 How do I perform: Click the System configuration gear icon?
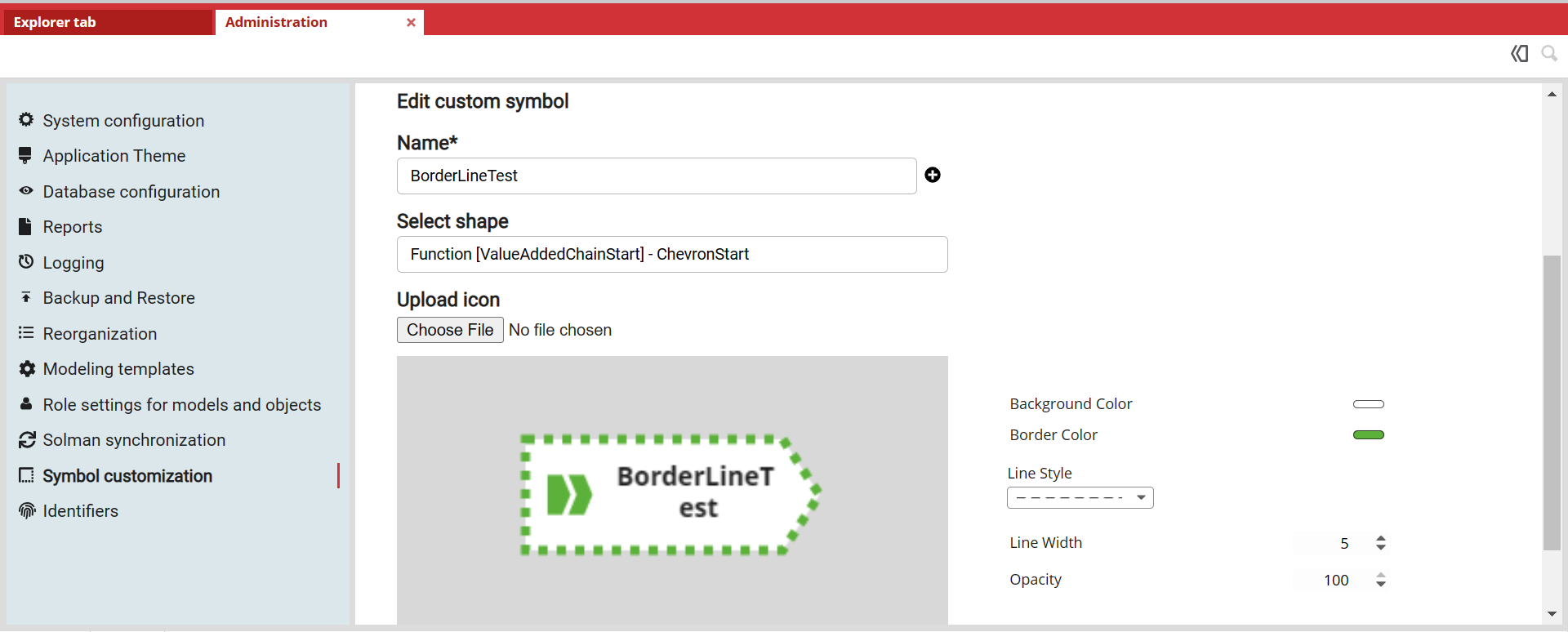tap(26, 120)
